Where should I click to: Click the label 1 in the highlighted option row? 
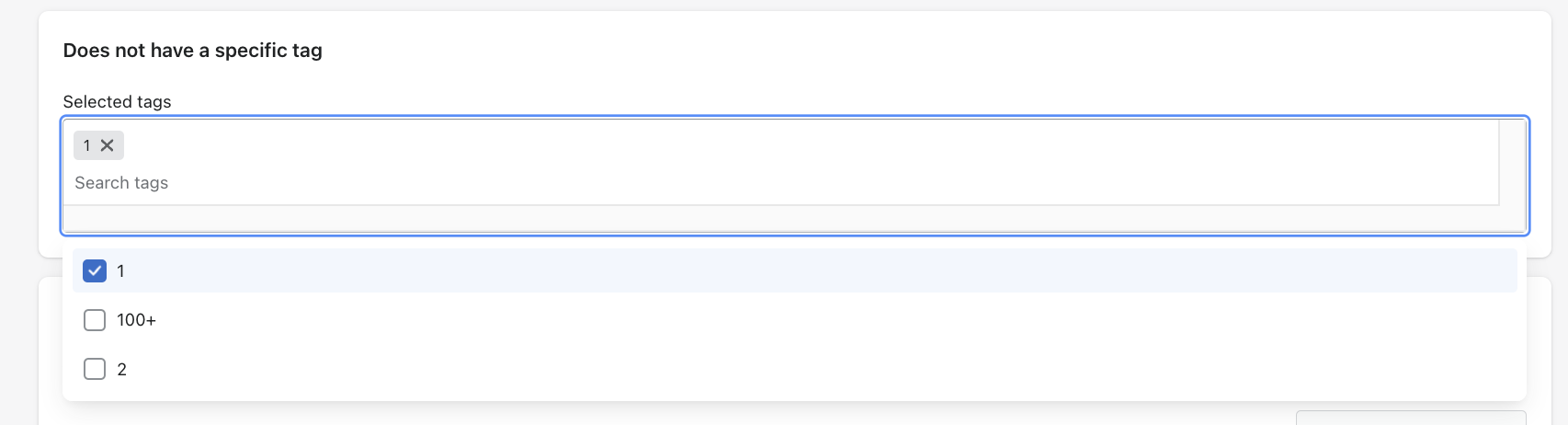click(x=120, y=271)
